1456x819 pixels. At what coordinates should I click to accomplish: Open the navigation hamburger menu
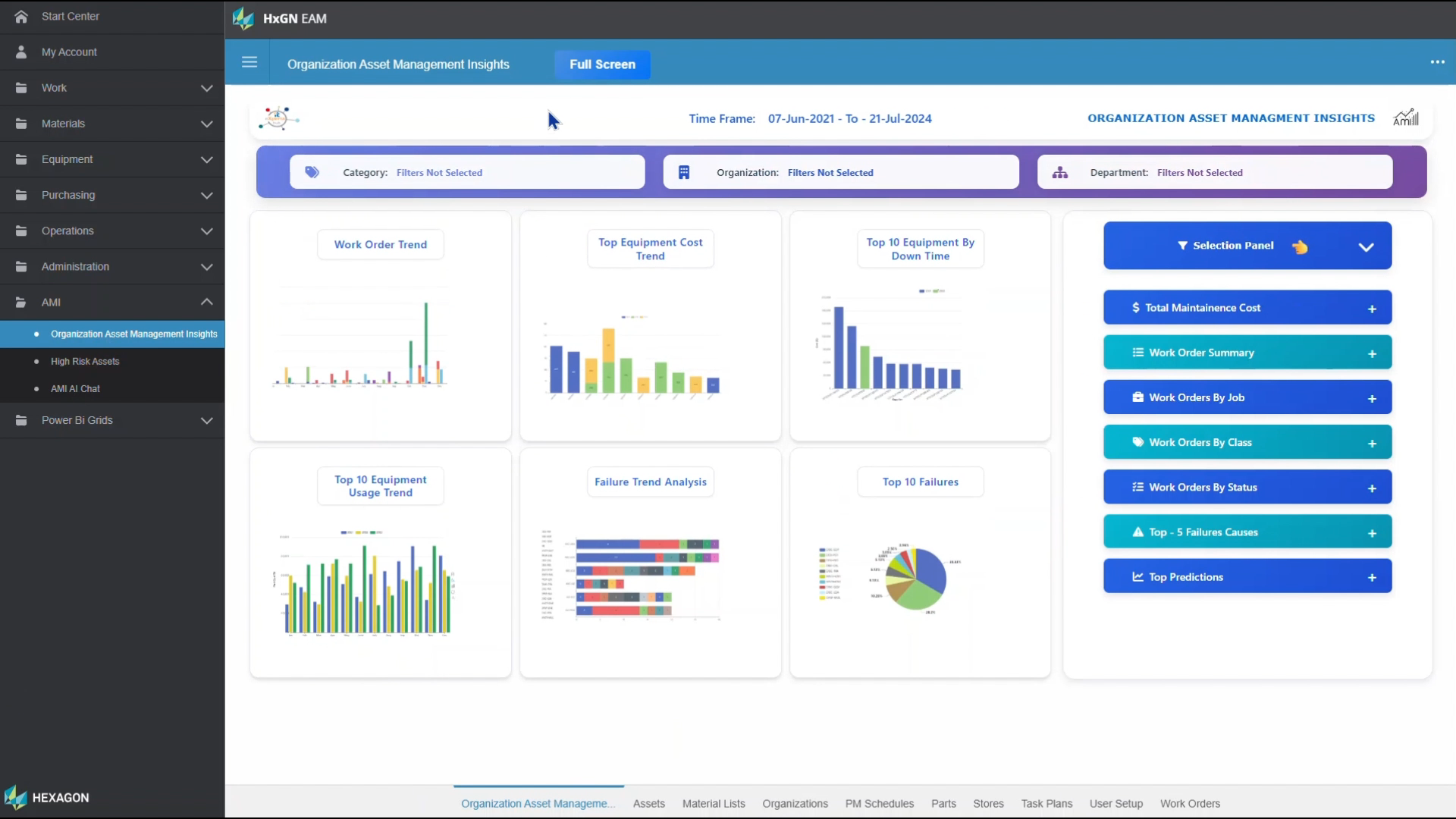tap(249, 61)
